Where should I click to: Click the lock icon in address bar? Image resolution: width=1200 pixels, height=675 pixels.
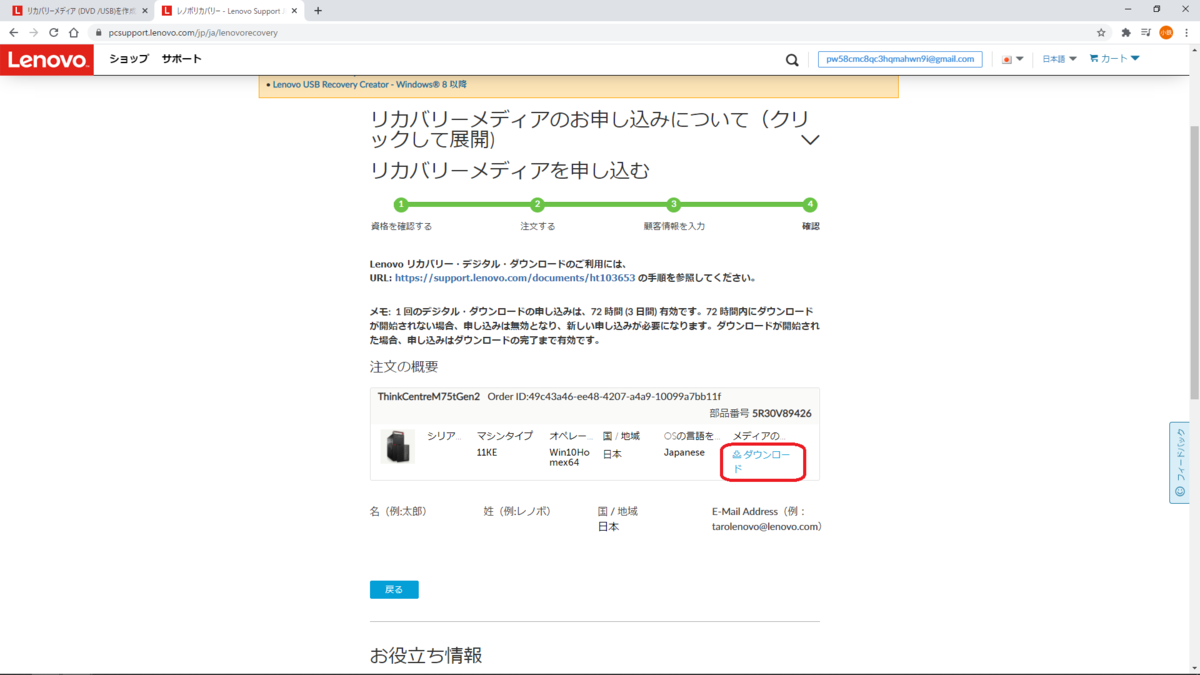point(98,31)
